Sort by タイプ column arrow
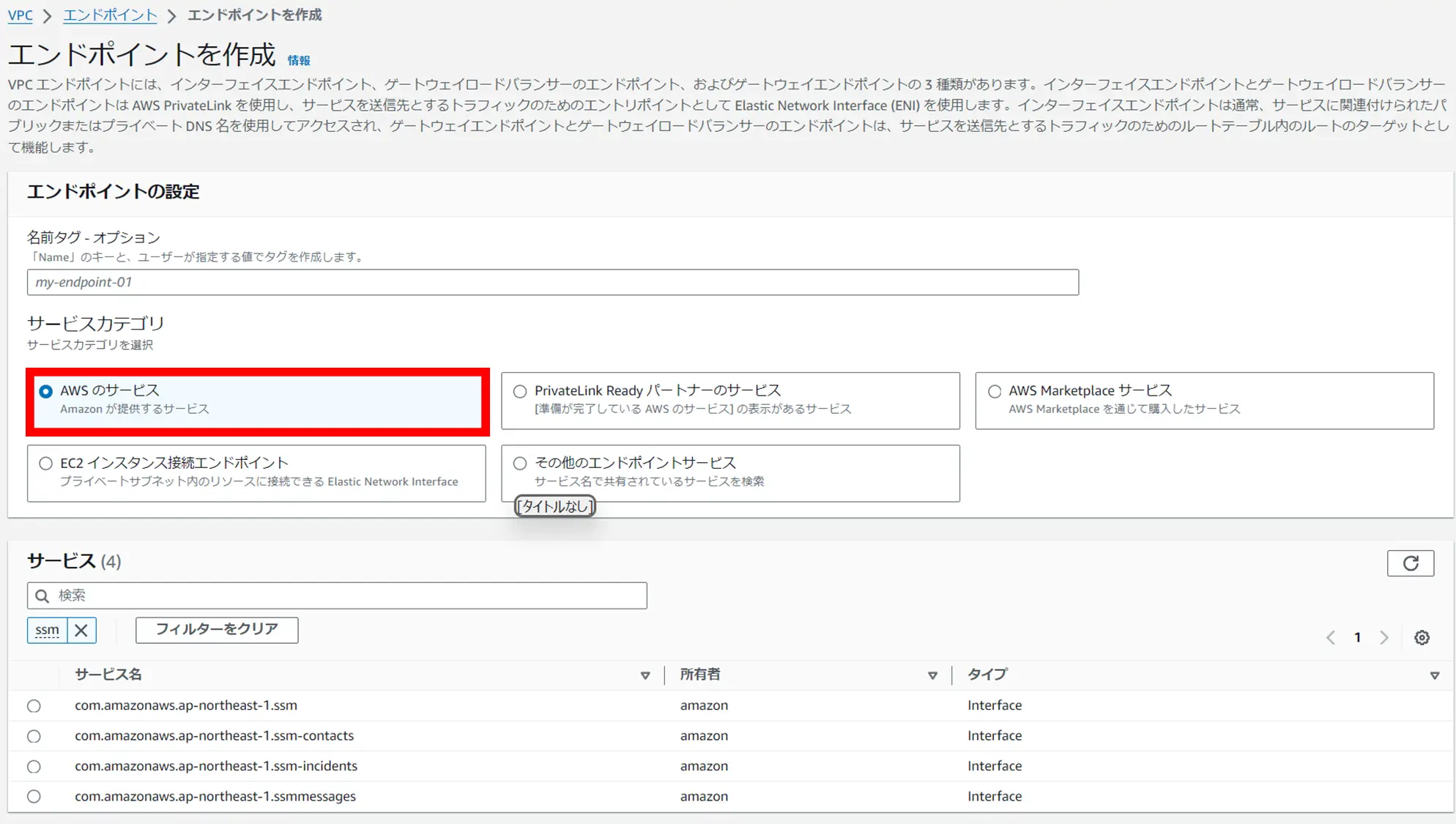Screen dimensions: 1456x824 [1434, 675]
